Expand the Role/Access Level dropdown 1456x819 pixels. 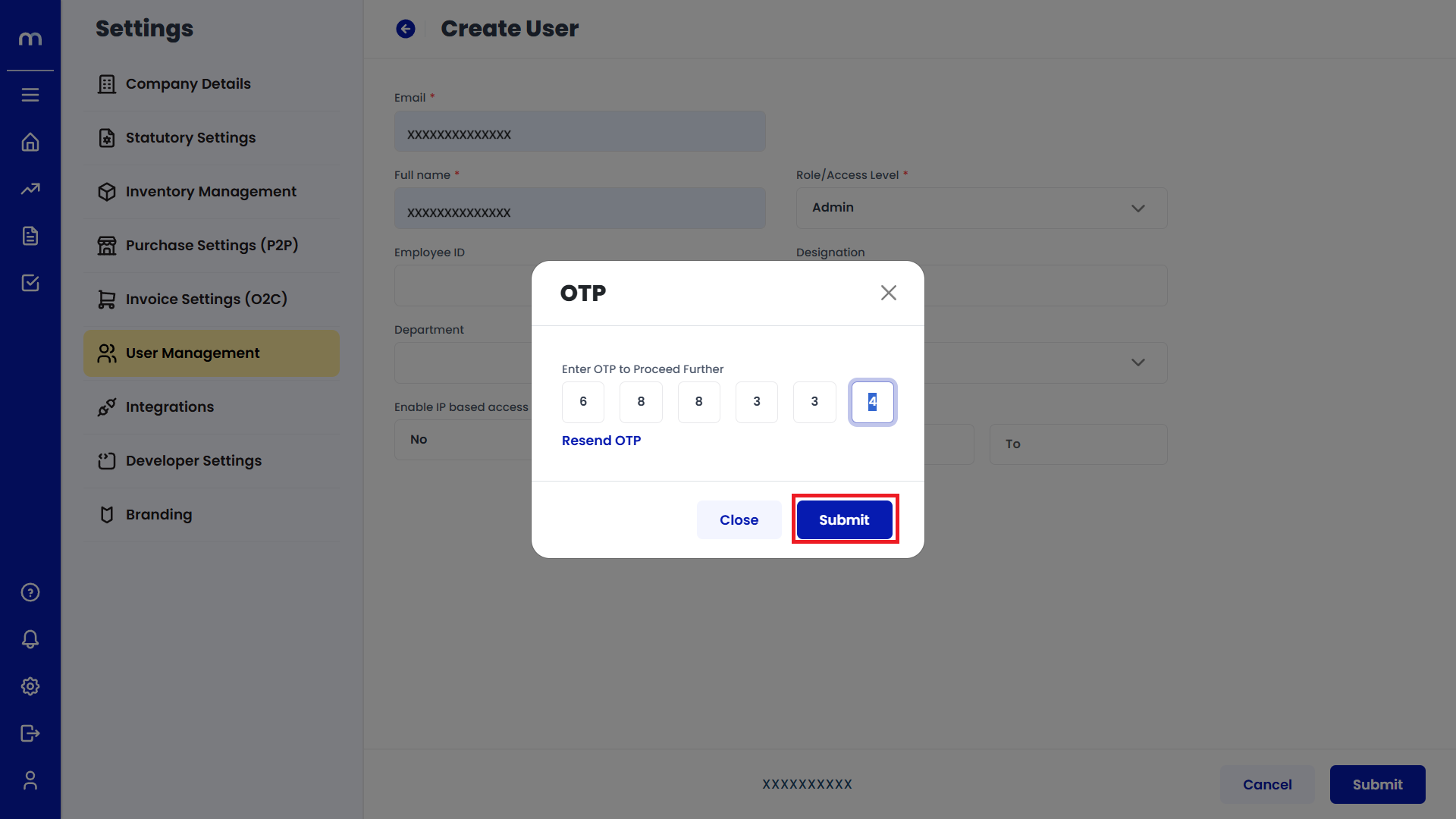tap(981, 208)
